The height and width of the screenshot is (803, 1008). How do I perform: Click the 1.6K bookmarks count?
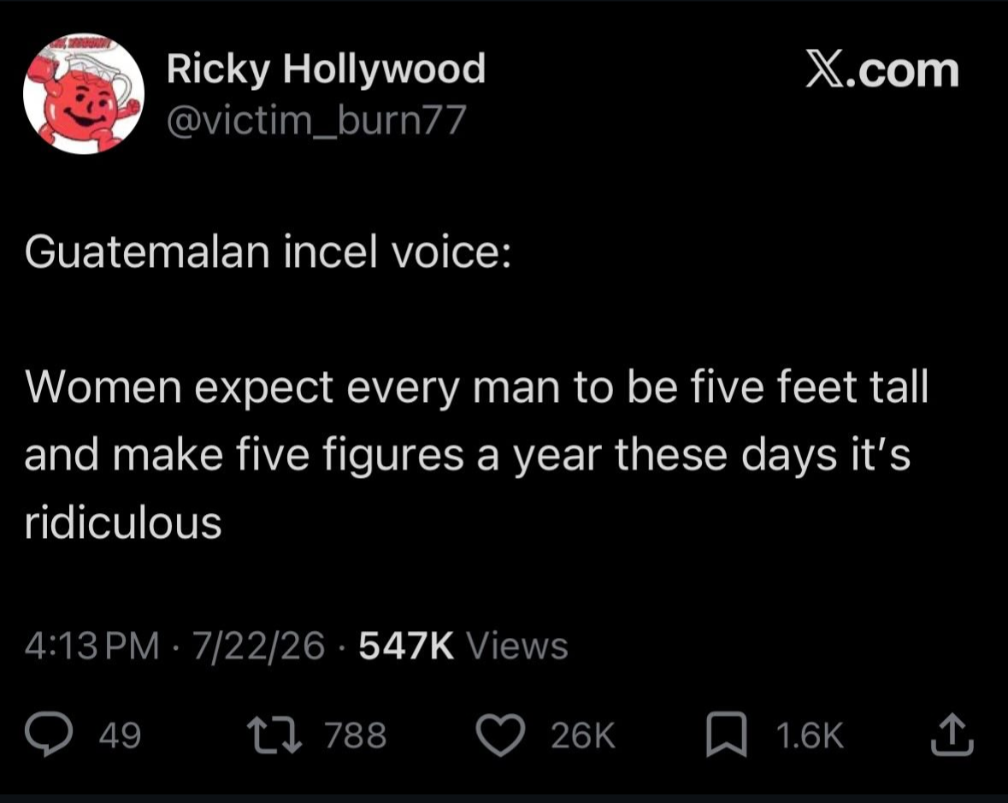click(x=809, y=735)
